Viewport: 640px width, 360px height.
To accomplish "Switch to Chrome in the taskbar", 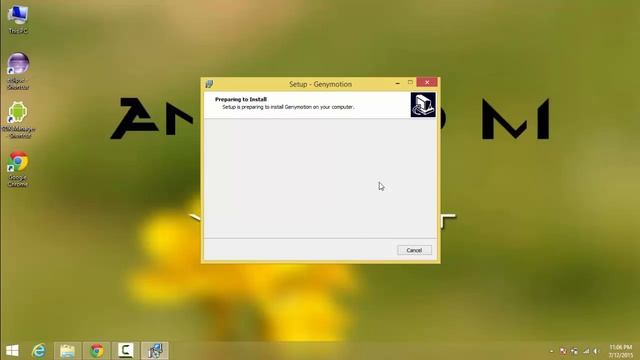I will coord(97,351).
